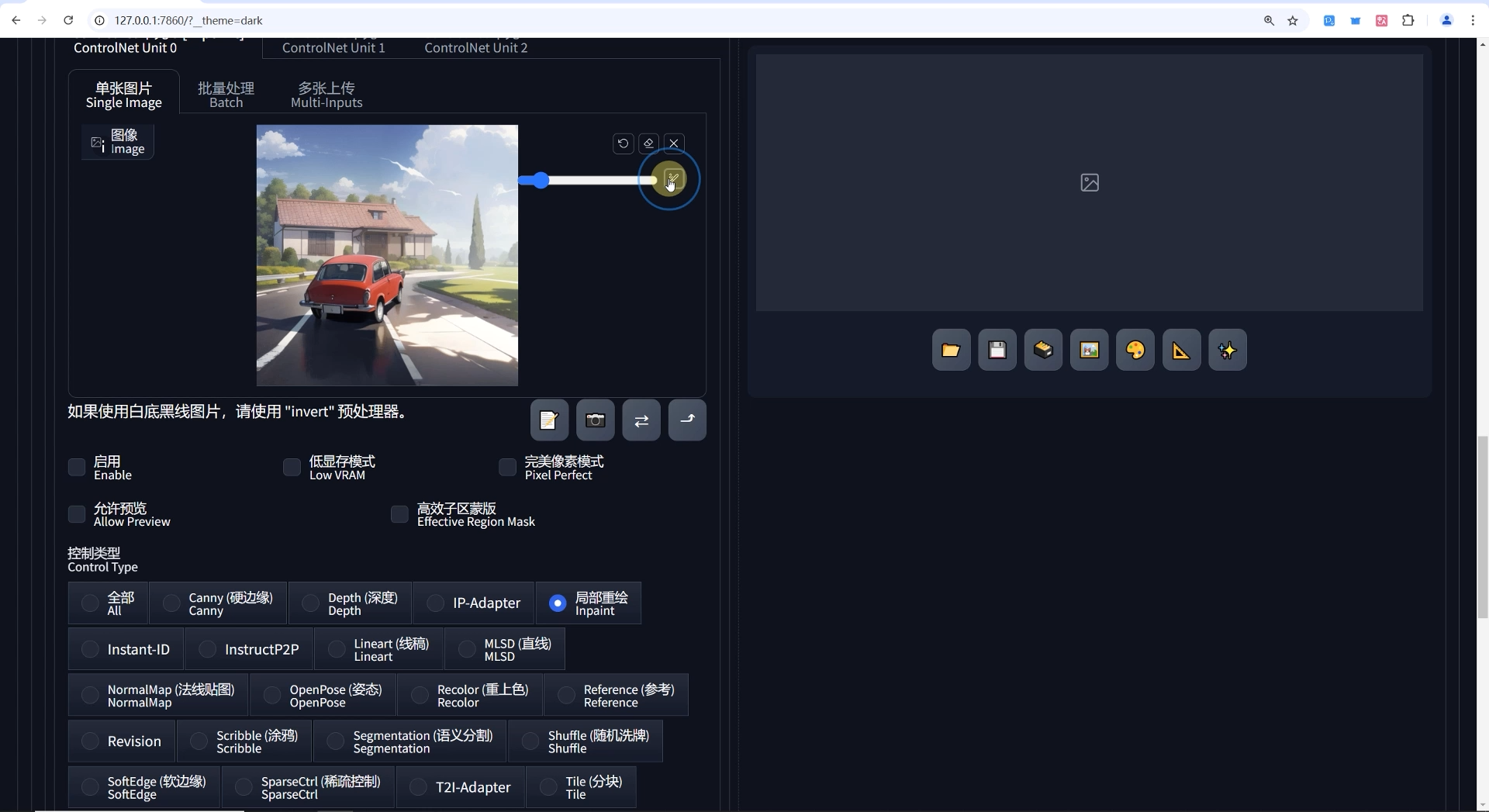Select the Recolor control type
Image resolution: width=1489 pixels, height=812 pixels.
[470, 695]
